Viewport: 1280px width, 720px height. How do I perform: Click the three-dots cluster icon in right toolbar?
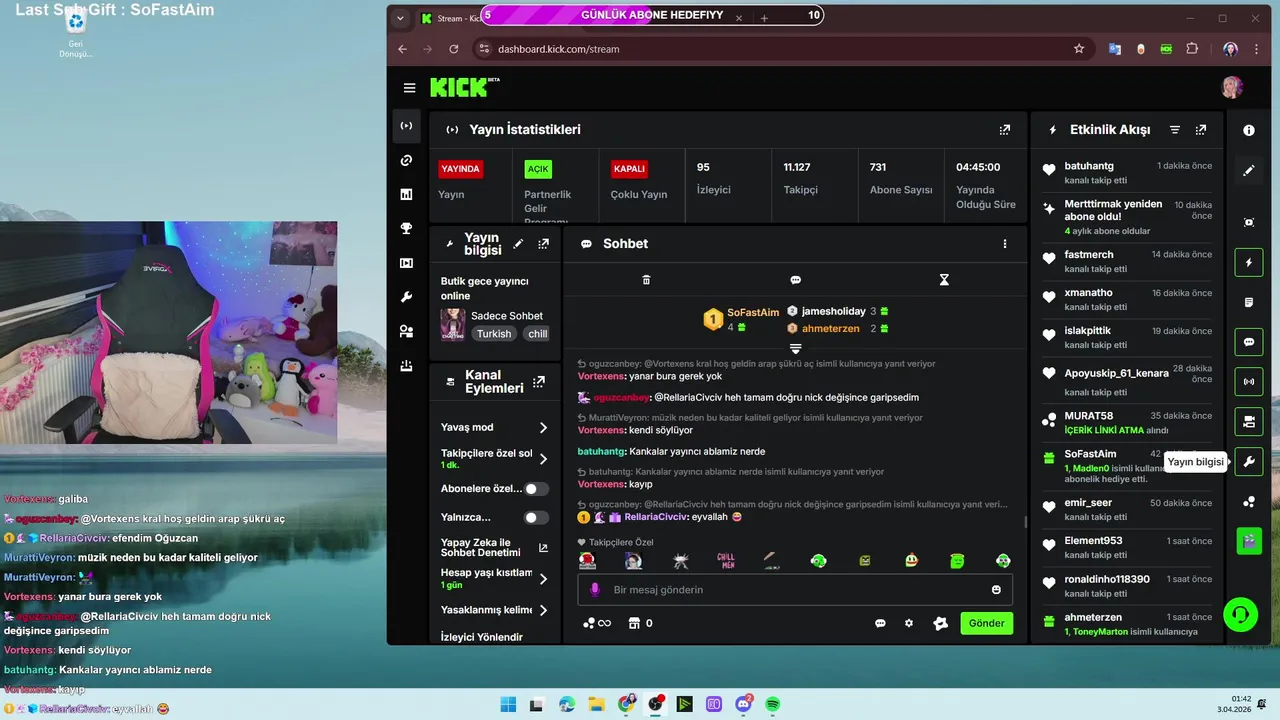pos(1249,502)
